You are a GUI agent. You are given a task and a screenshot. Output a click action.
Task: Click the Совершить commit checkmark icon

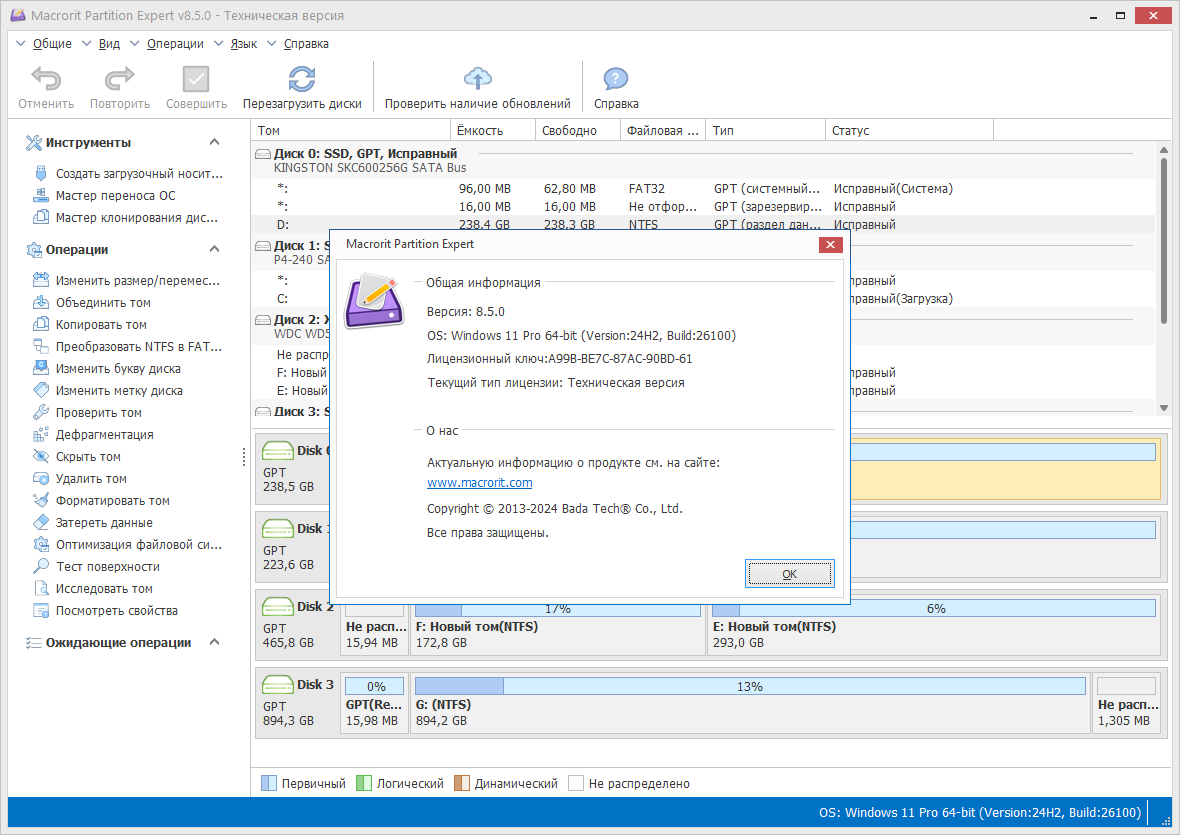click(x=196, y=79)
